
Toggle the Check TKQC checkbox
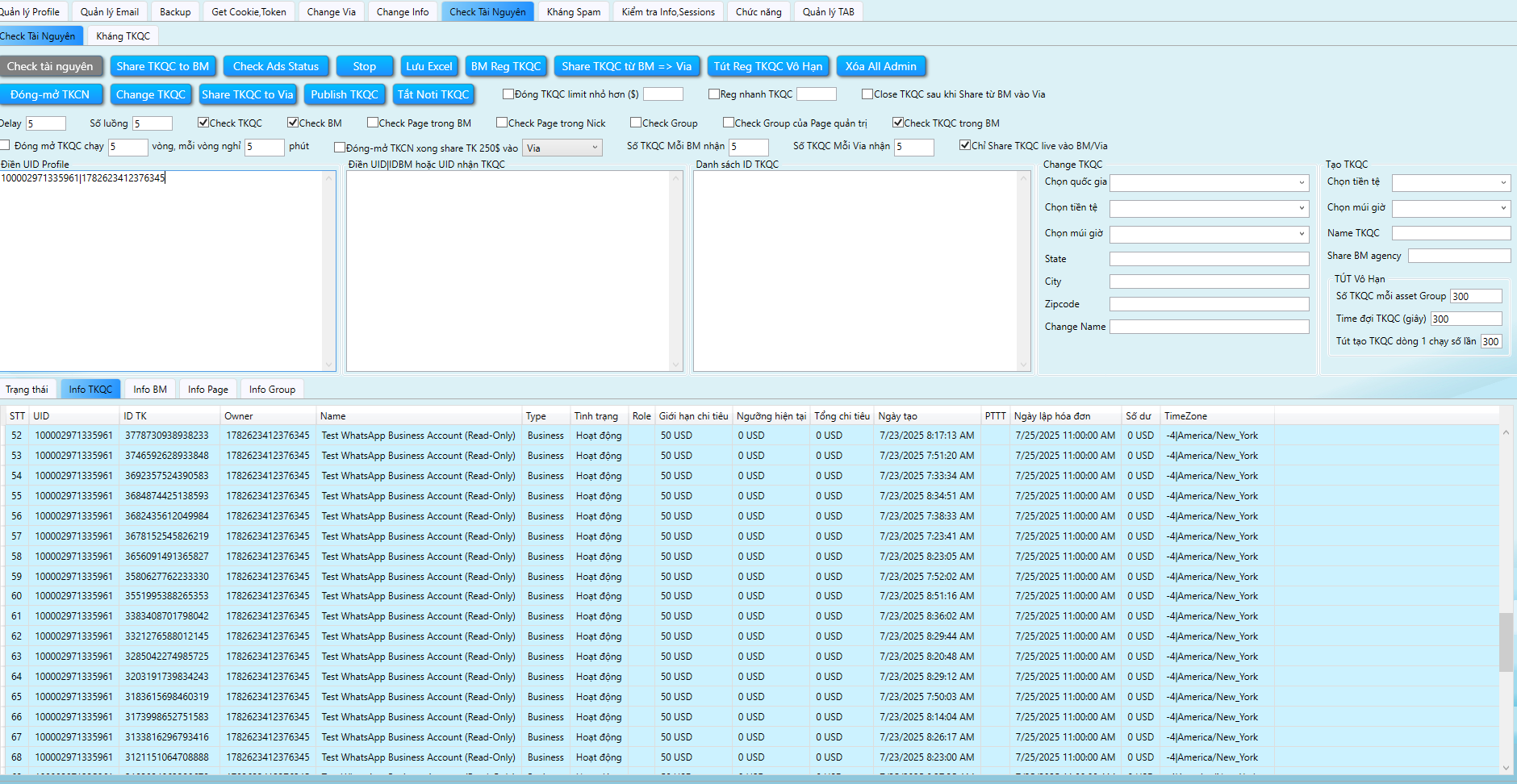pyautogui.click(x=203, y=123)
